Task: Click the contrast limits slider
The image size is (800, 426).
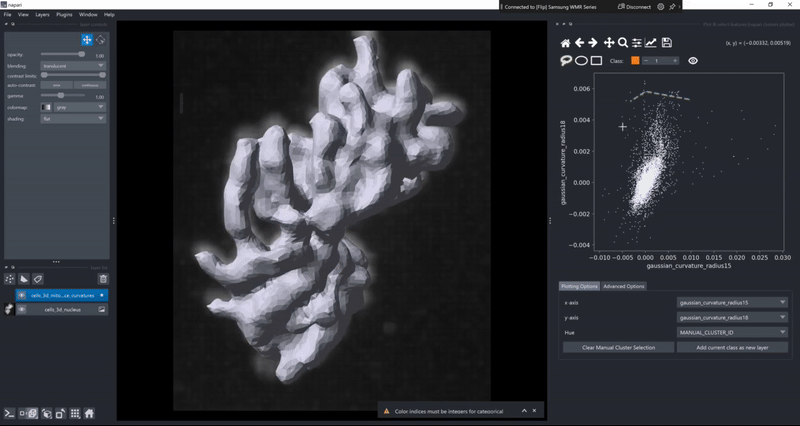Action: (x=73, y=76)
